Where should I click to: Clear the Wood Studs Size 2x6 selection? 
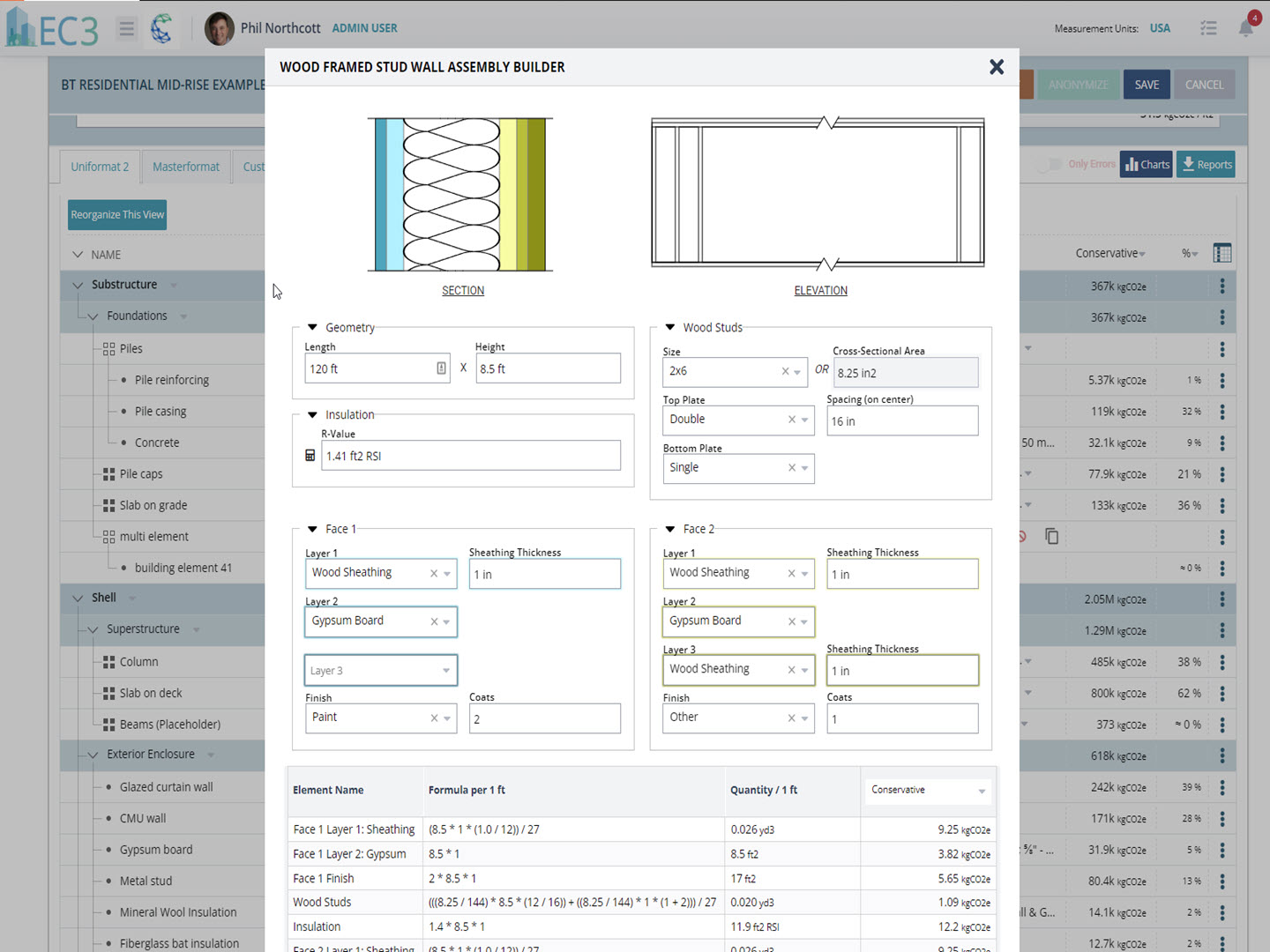(785, 372)
